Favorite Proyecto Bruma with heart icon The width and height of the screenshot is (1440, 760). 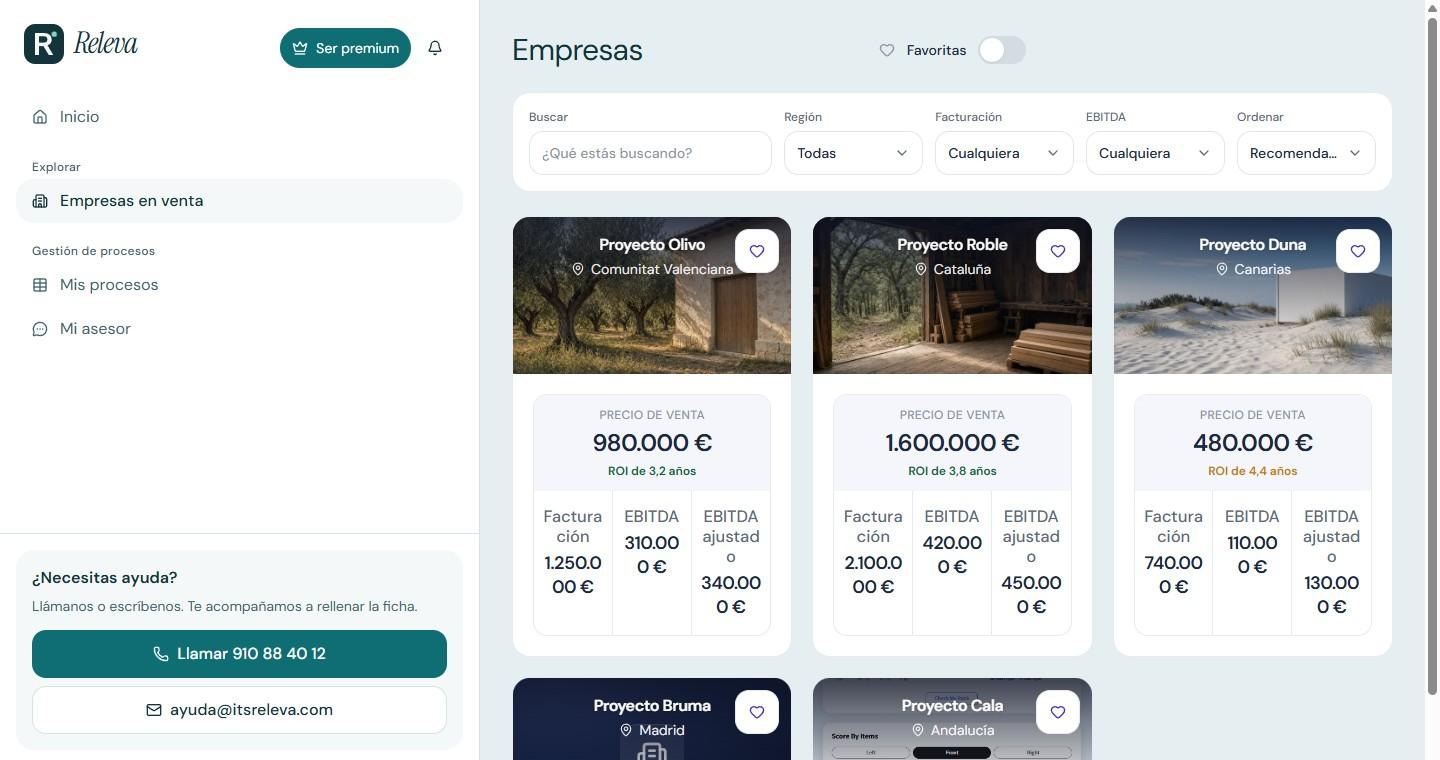tap(757, 712)
